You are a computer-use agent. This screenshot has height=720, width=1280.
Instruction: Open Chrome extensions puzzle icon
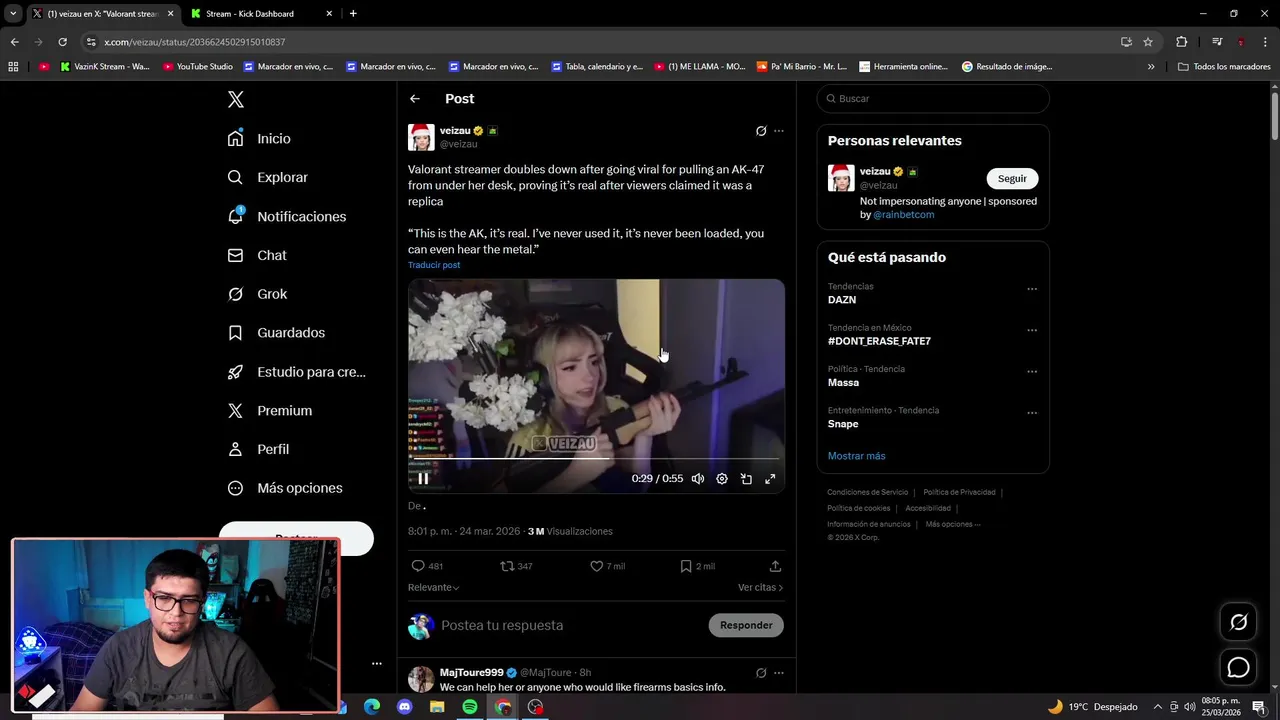[1181, 42]
